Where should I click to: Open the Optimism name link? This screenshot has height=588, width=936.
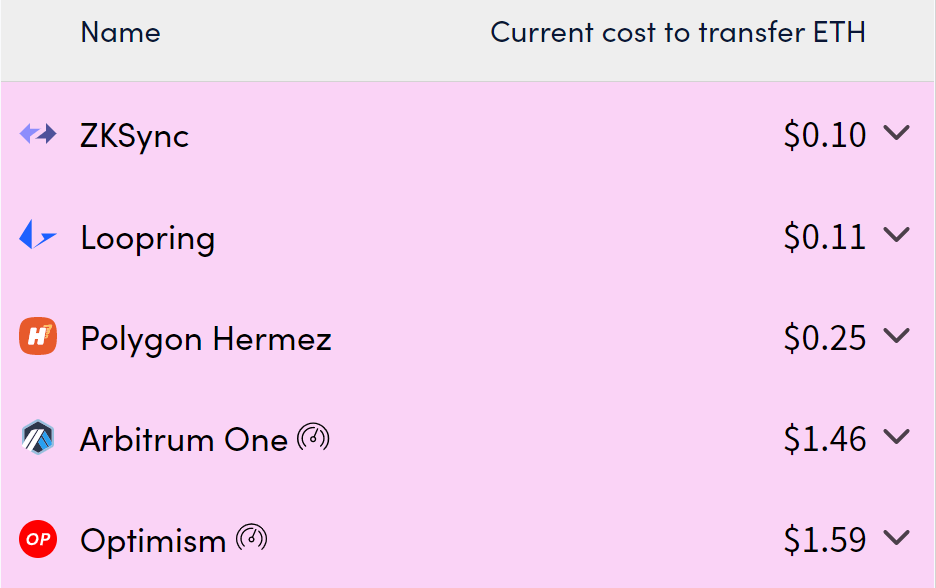coord(153,541)
